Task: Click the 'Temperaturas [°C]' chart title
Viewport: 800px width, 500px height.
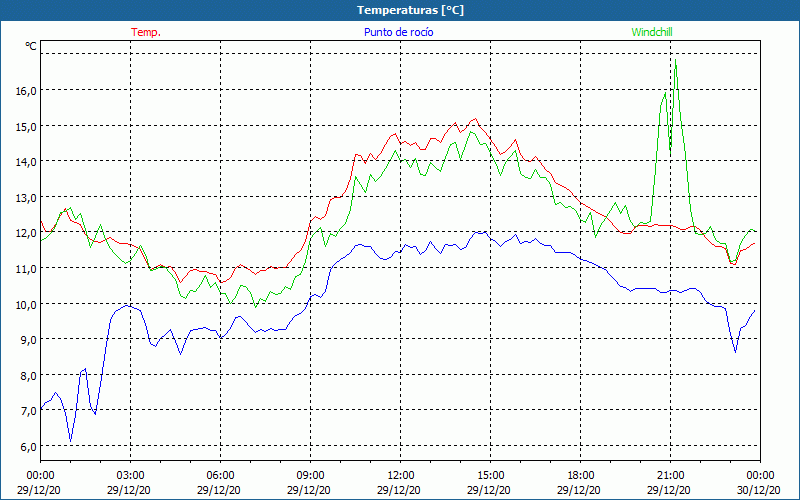Action: 410,10
